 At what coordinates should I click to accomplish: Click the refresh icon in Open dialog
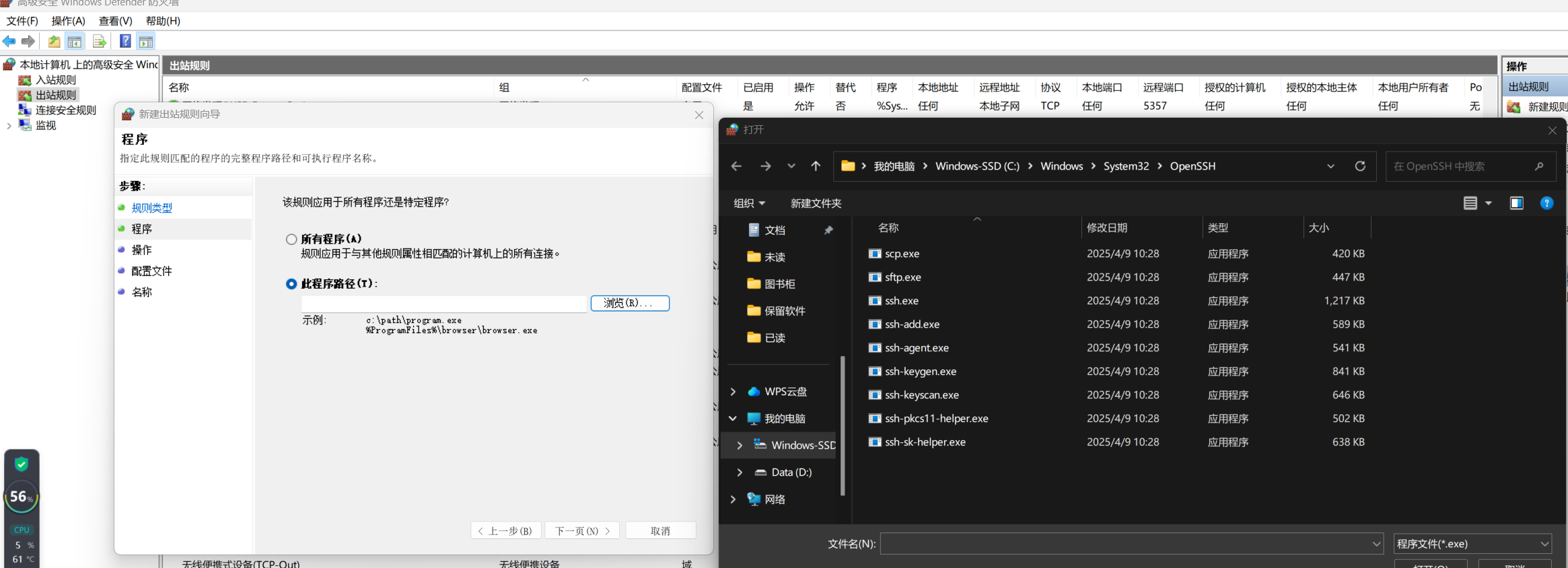1360,166
